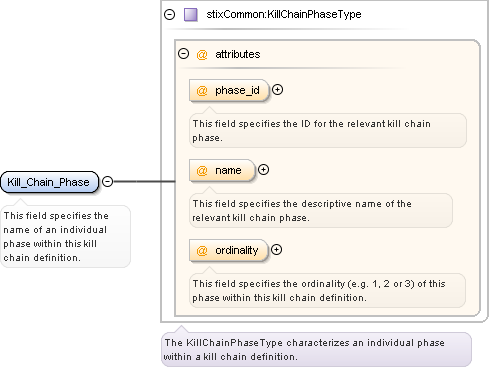The image size is (490, 370).
Task: Click the @ icon in ordinality attribute
Action: [x=202, y=250]
